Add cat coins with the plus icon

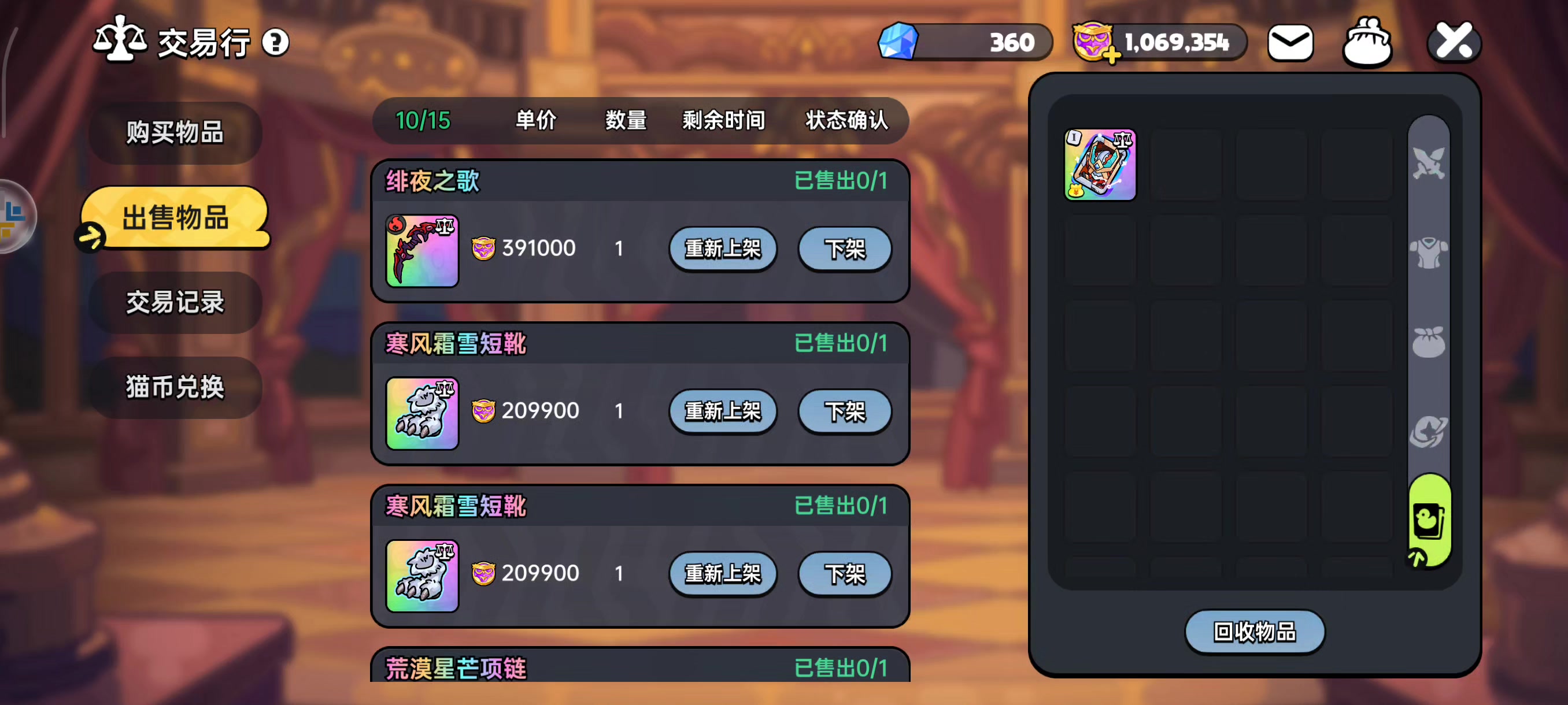[1111, 56]
